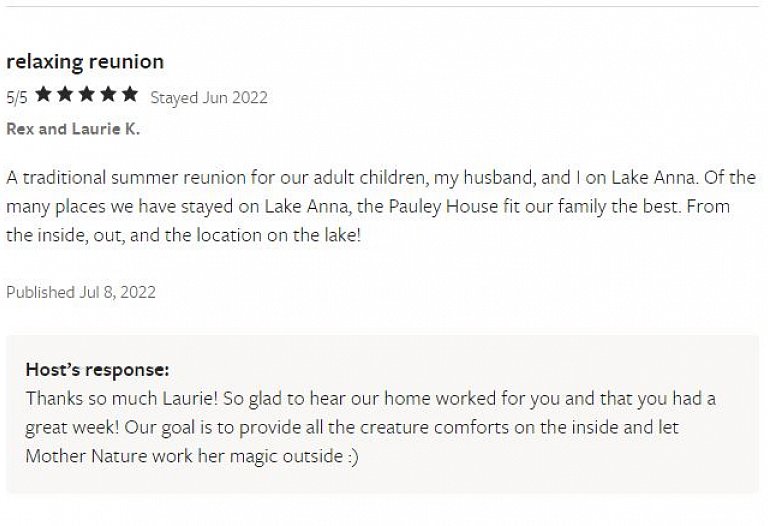768x526 pixels.
Task: Click 'Mother Nature work her magic' line
Action: (x=184, y=456)
